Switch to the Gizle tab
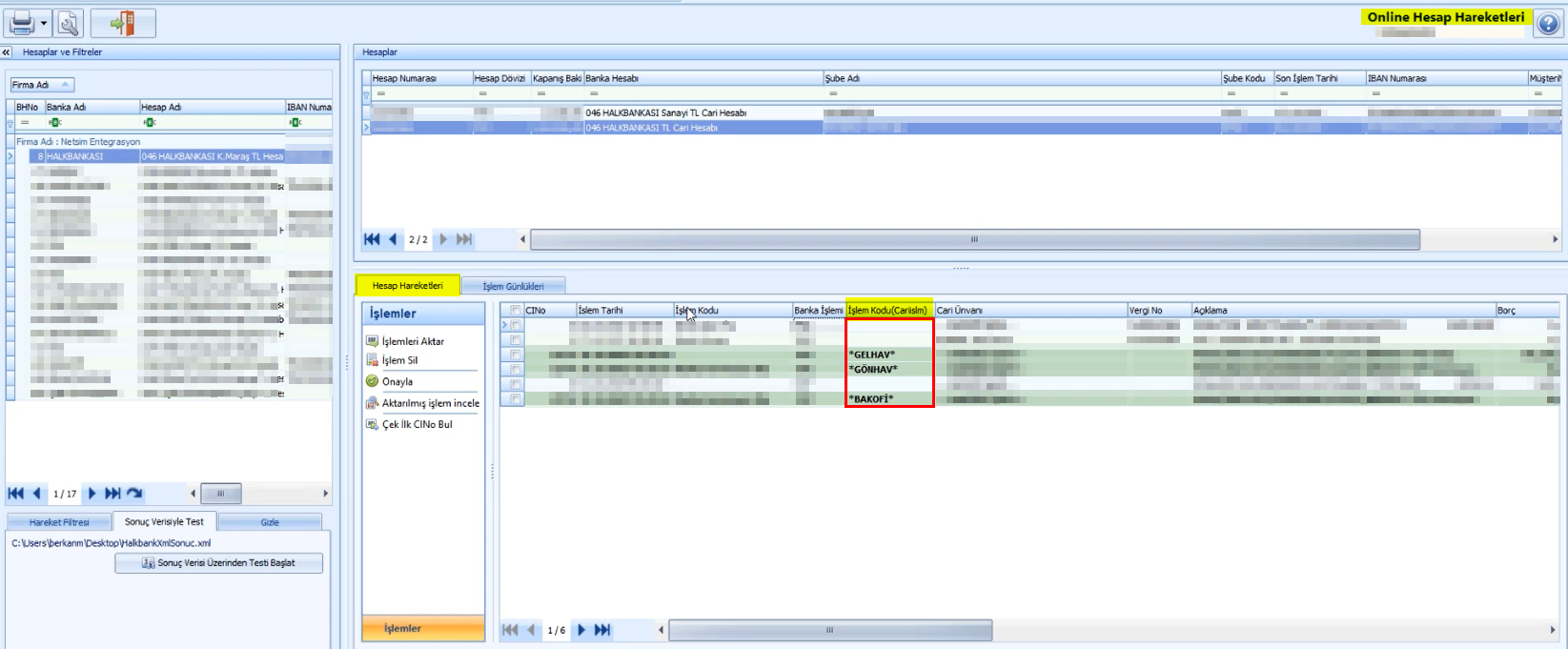 pos(270,522)
